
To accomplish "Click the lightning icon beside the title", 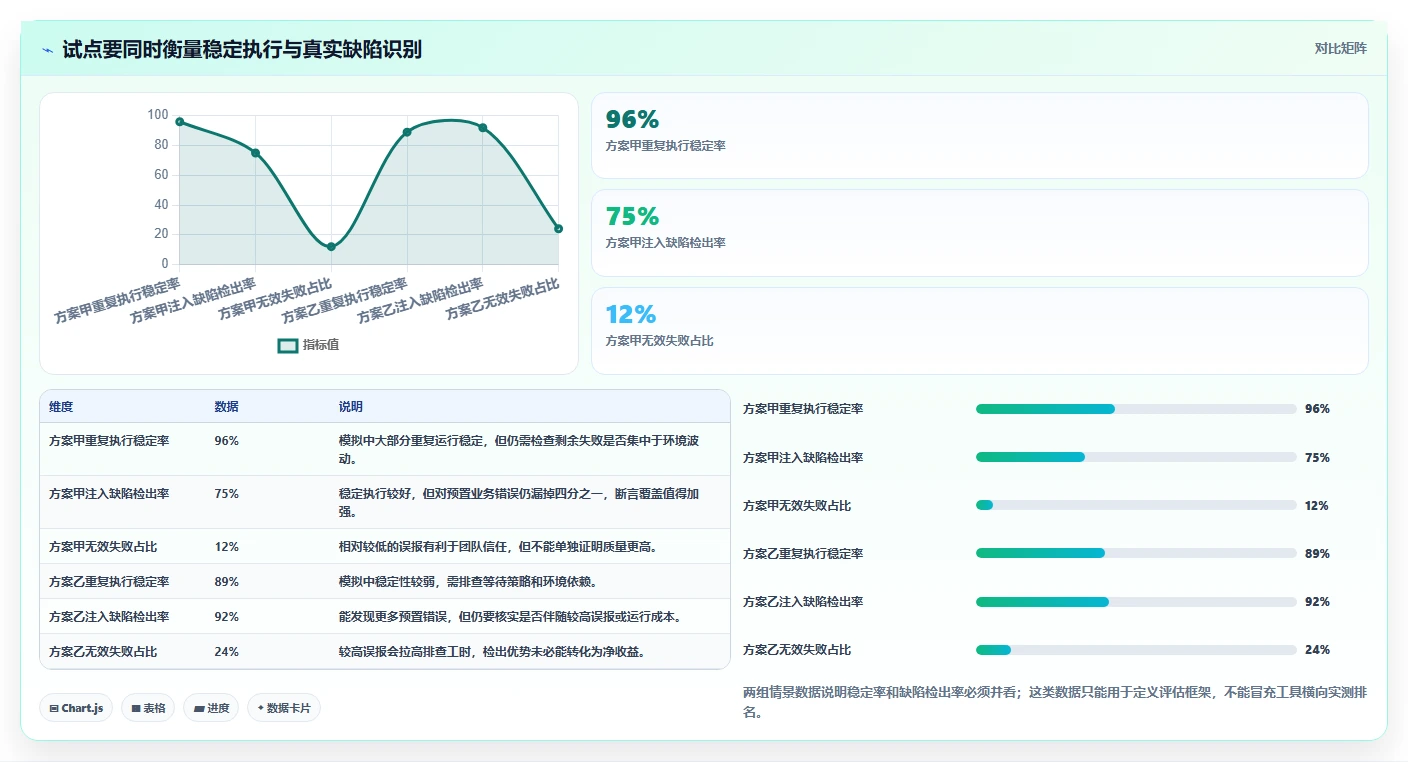I will tap(48, 49).
